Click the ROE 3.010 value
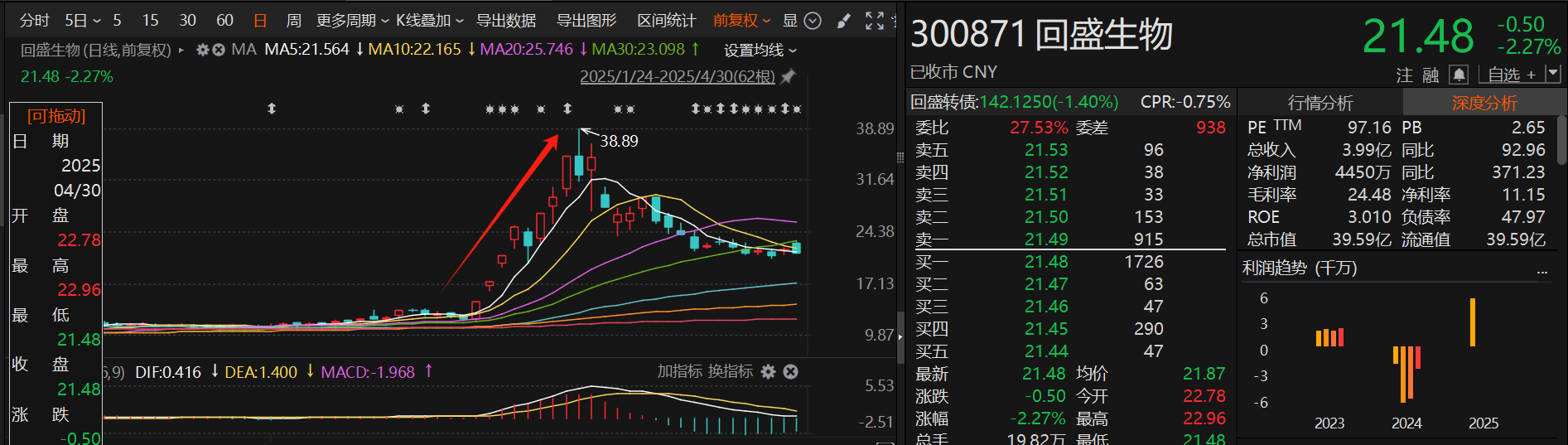1568x445 pixels. point(1369,217)
